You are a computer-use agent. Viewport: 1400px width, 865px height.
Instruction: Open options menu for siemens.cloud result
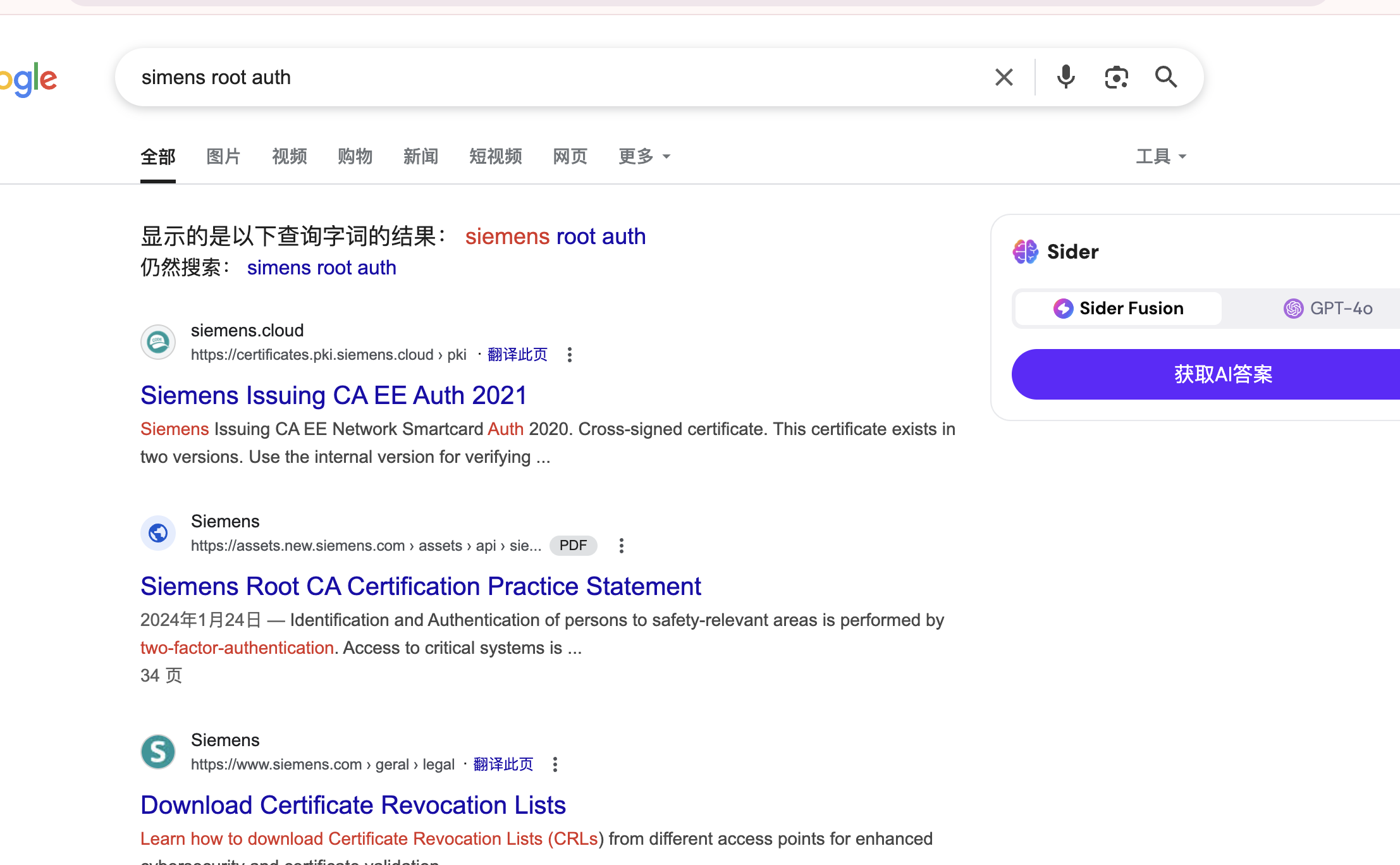coord(570,355)
